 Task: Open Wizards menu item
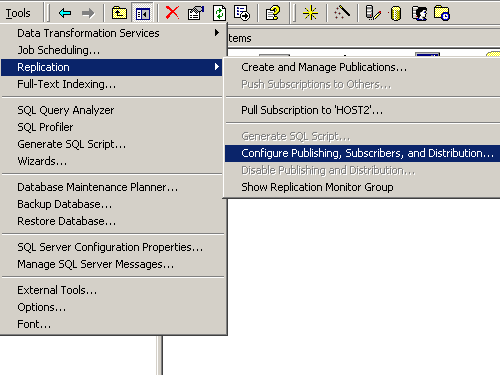(112, 161)
